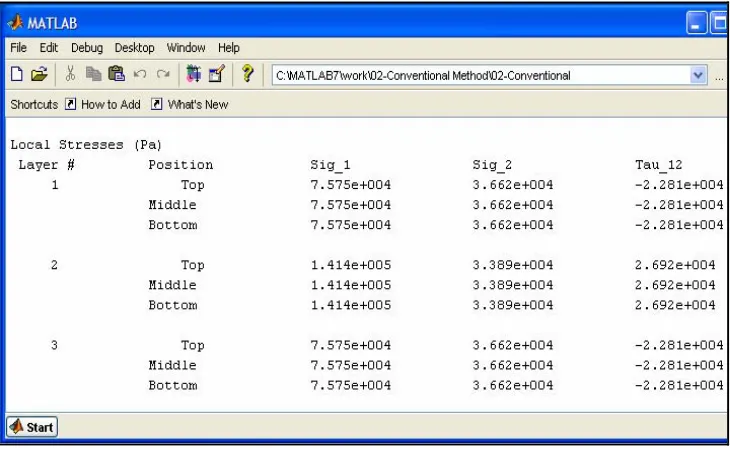Click layer 1 Top Sig_1 value 7.575e+004
Screen dimensions: 730x450
pyautogui.click(x=351, y=185)
